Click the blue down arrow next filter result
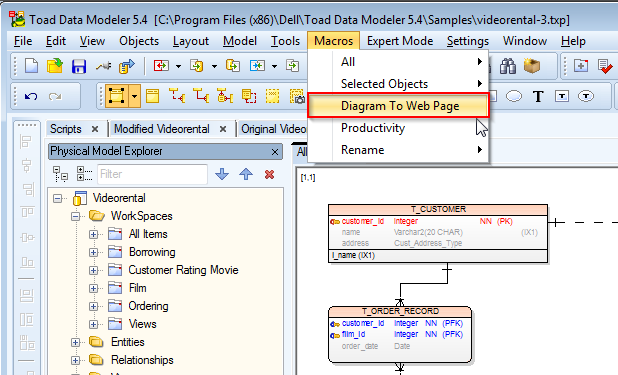This screenshot has height=375, width=618. (x=222, y=174)
